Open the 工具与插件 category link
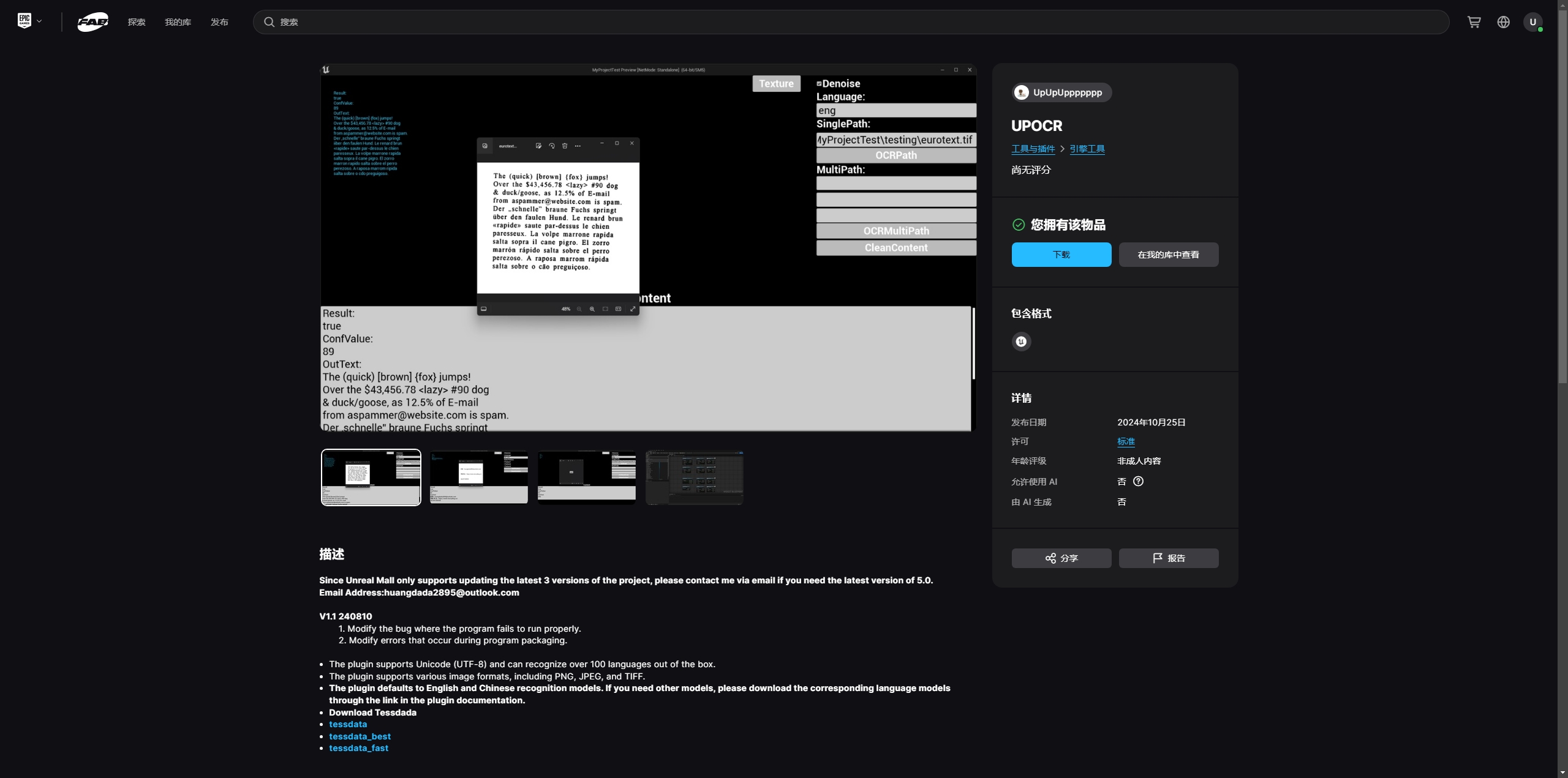1568x778 pixels. [x=1033, y=149]
